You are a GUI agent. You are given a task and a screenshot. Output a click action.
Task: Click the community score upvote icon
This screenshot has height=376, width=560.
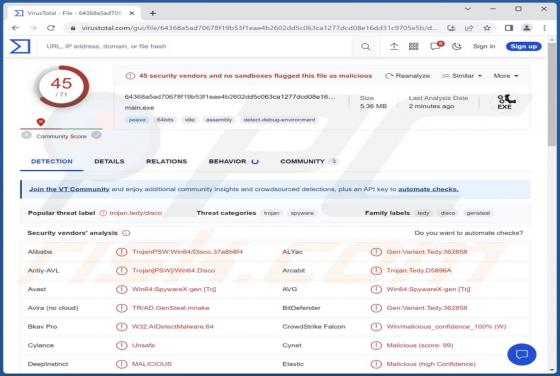point(96,135)
